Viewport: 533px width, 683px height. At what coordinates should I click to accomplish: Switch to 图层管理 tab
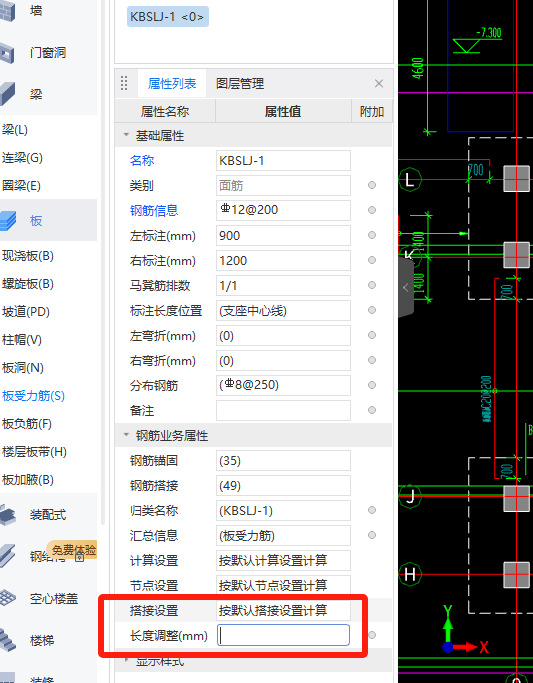(x=240, y=83)
